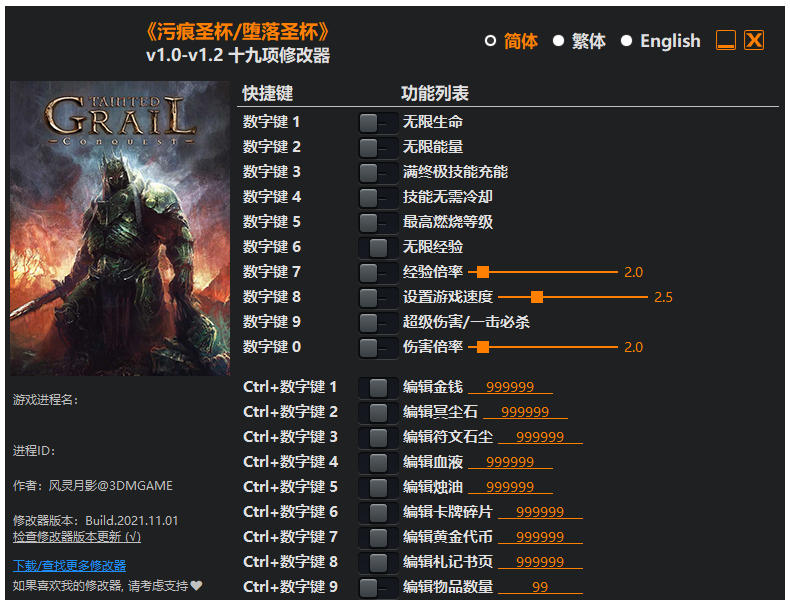This screenshot has width=790, height=600.
Task: Click 编辑冥尘石 value field
Action: [x=525, y=413]
